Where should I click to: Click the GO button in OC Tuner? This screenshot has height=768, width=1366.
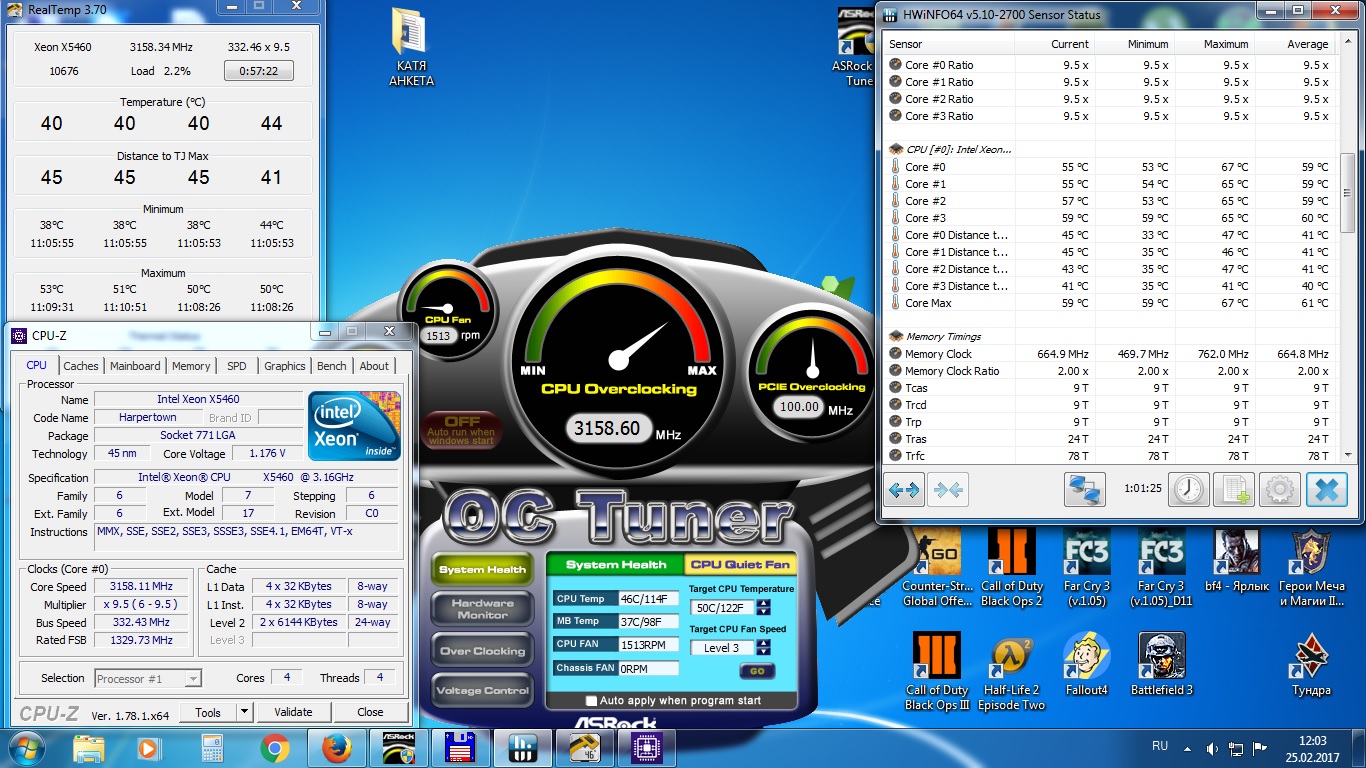[756, 671]
